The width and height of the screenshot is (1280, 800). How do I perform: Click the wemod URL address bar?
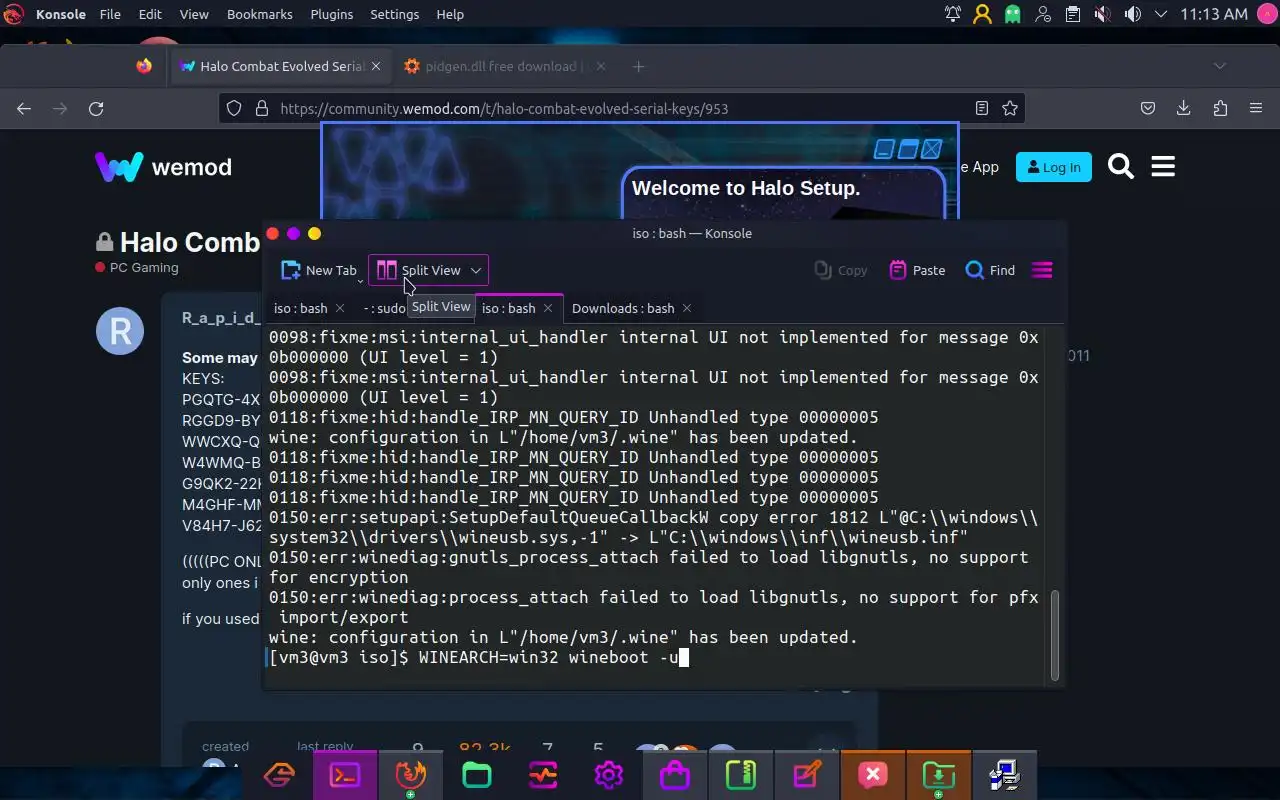pos(622,108)
